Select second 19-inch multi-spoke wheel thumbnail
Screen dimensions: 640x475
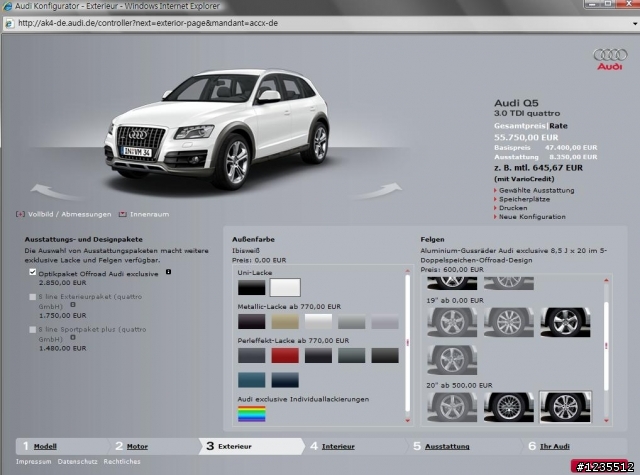(x=509, y=322)
